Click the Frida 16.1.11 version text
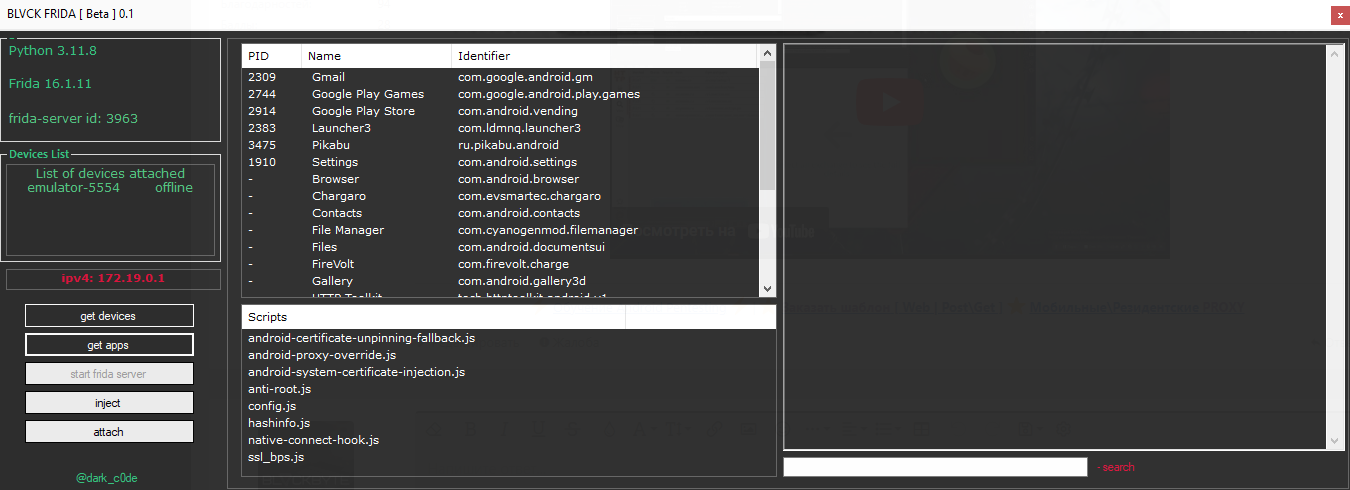The image size is (1350, 490). (x=50, y=84)
